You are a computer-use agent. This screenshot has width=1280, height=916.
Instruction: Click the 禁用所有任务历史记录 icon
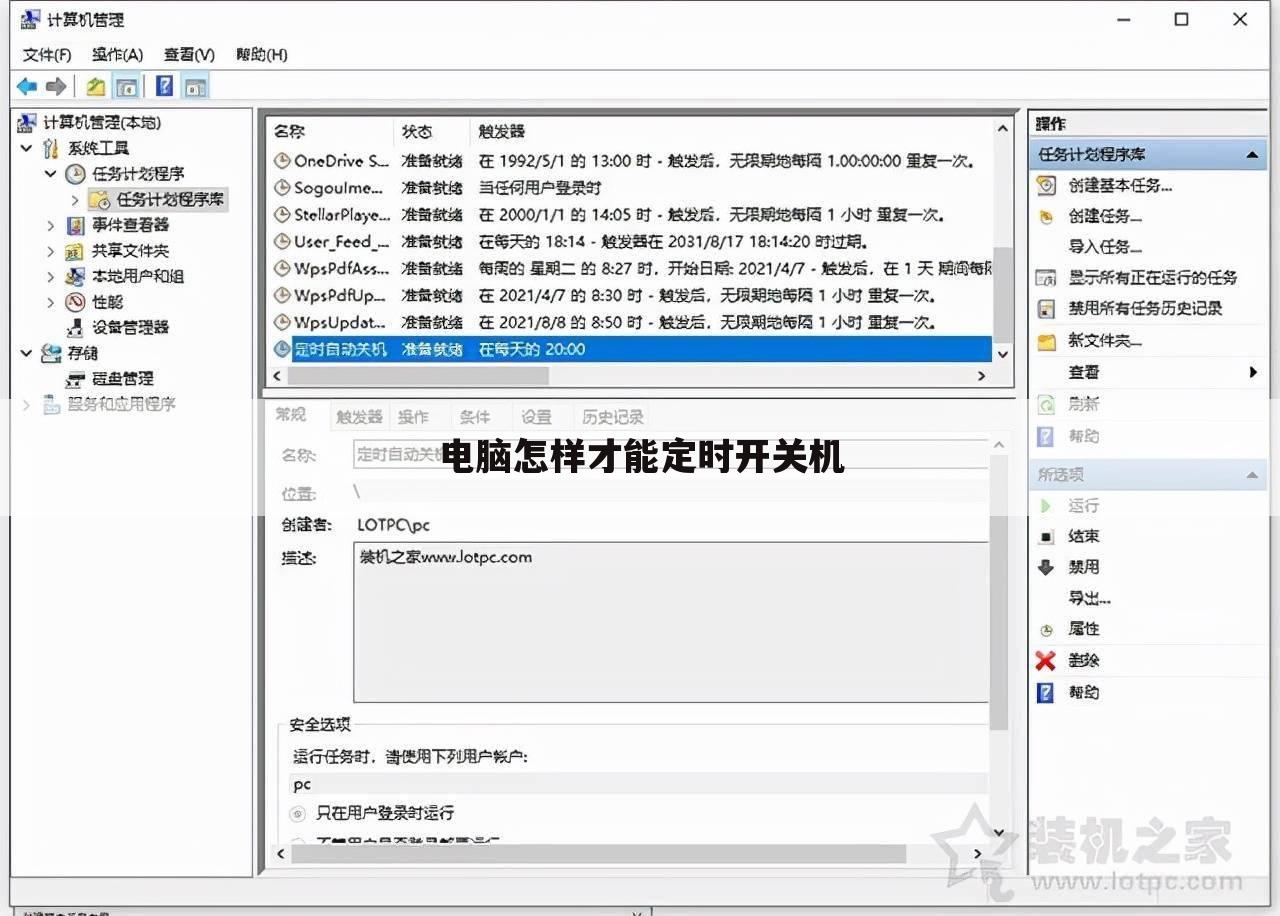(x=1045, y=309)
